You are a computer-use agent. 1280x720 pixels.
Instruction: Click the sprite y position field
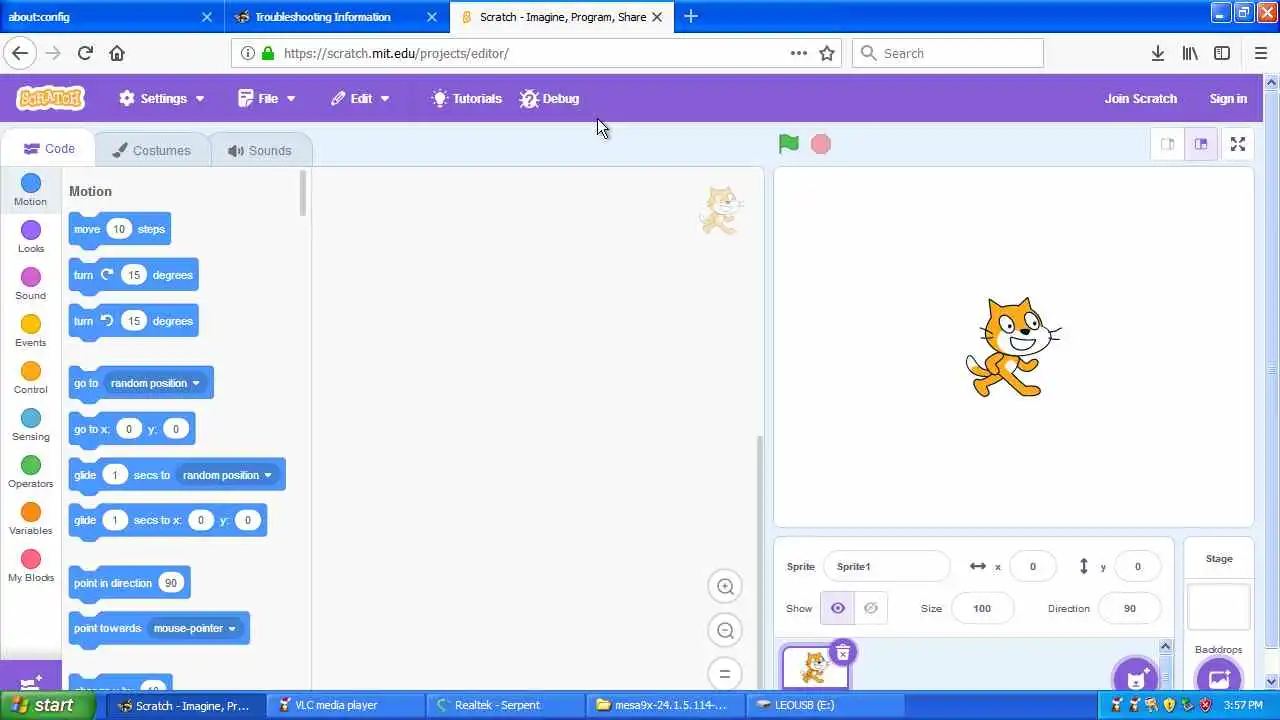[x=1137, y=566]
